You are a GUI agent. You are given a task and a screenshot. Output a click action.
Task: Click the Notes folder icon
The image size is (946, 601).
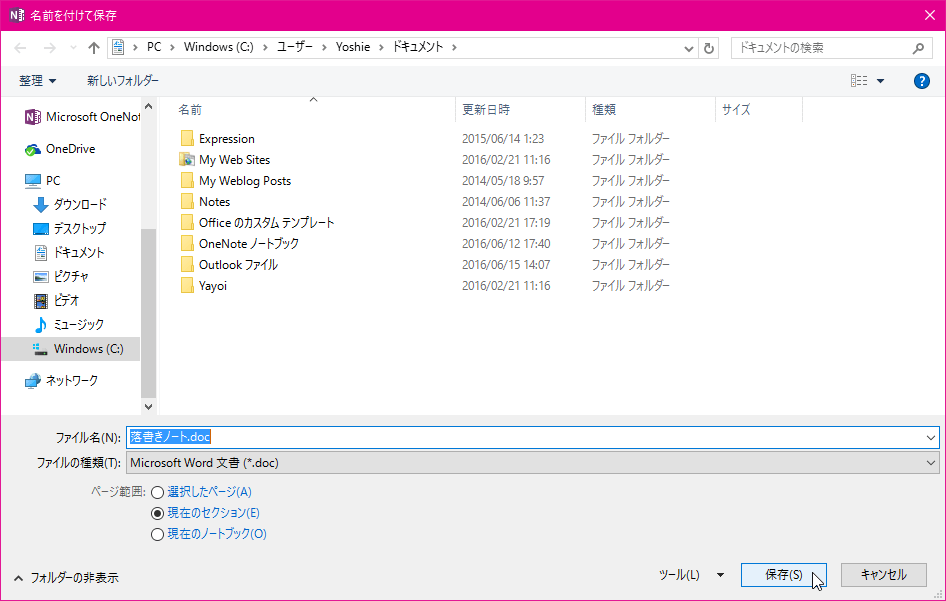(187, 202)
